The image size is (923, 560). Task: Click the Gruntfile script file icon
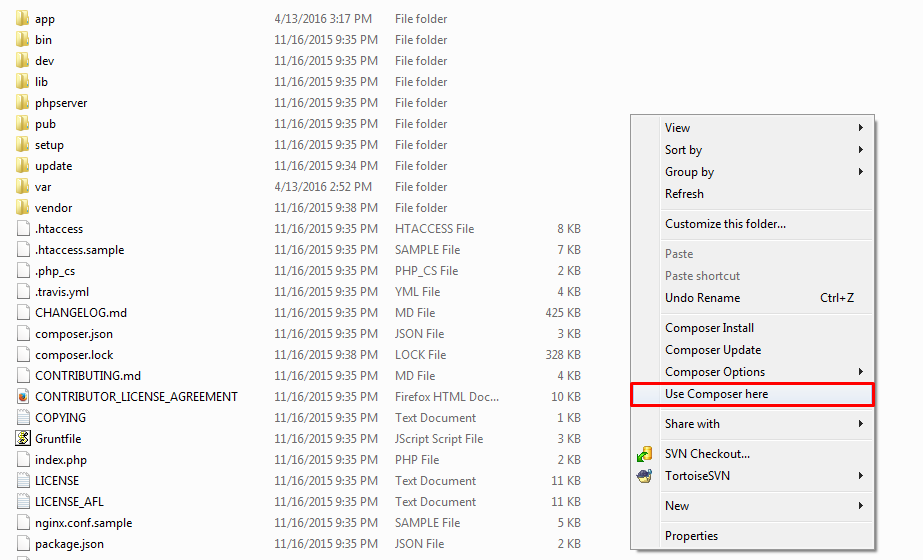[x=23, y=439]
